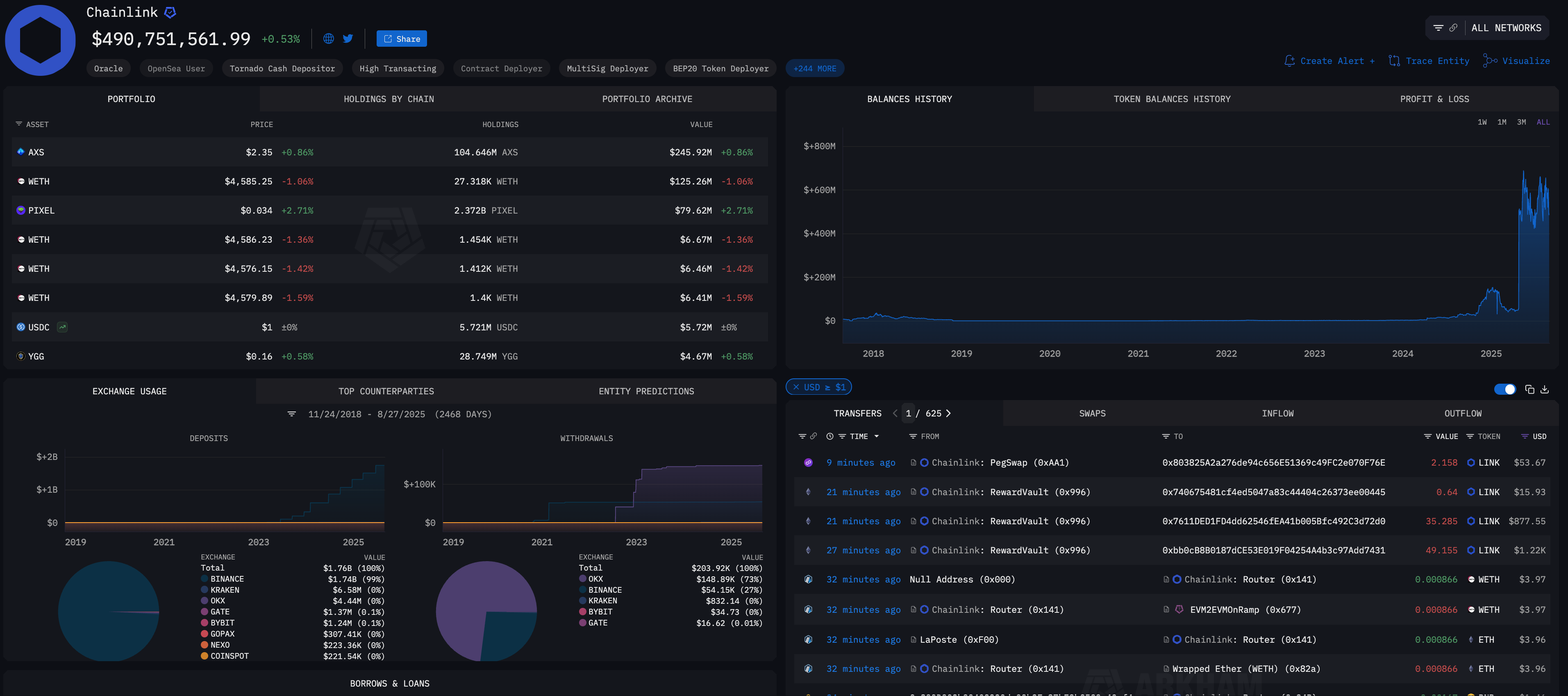Click the YGG token icon
The width and height of the screenshot is (1568, 696).
(x=20, y=356)
